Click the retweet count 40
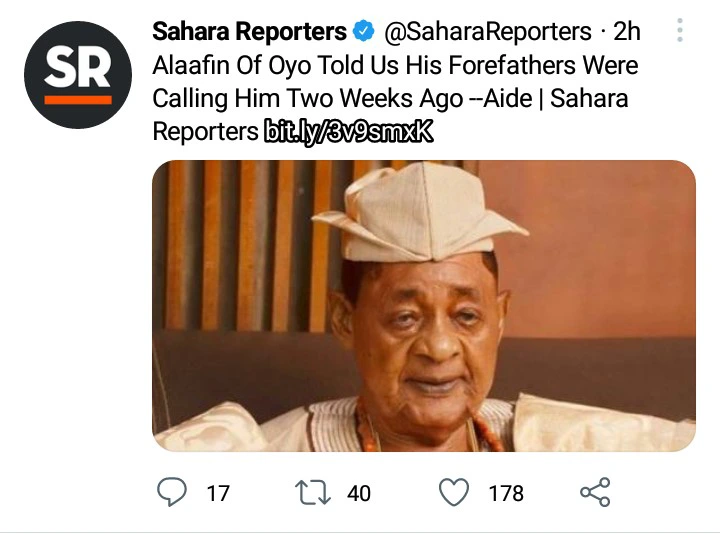 tap(358, 493)
